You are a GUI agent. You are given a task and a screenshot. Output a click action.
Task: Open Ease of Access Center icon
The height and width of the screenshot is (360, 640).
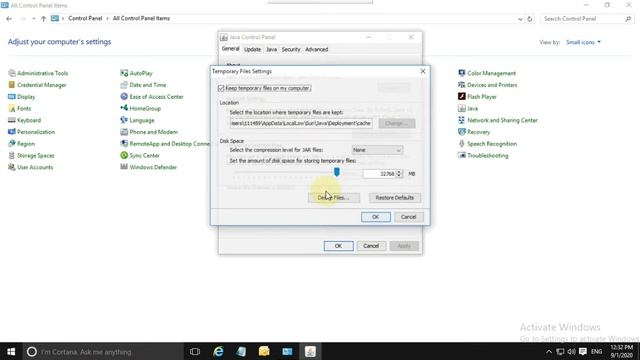click(152, 97)
